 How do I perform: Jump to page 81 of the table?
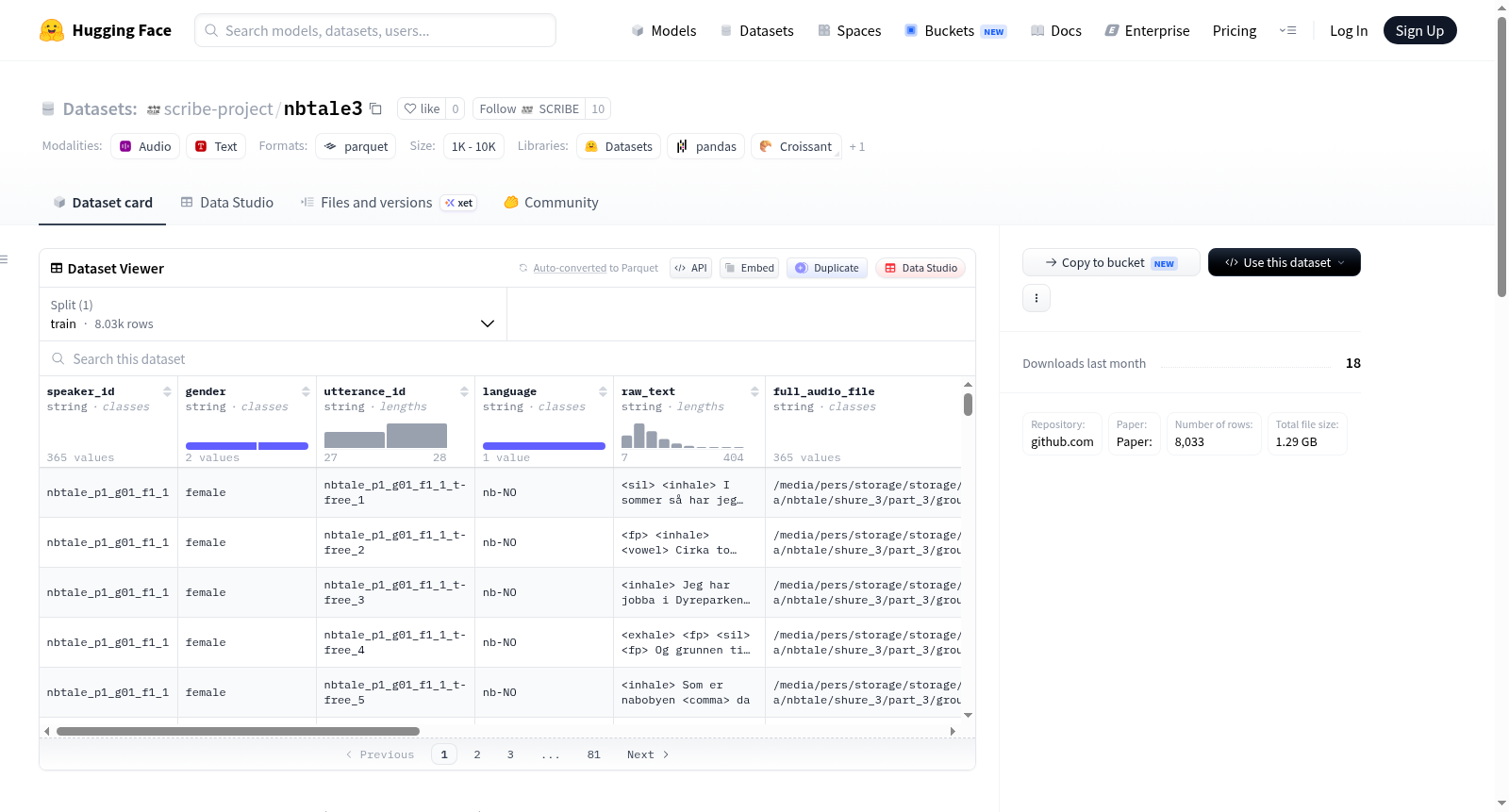(x=594, y=754)
